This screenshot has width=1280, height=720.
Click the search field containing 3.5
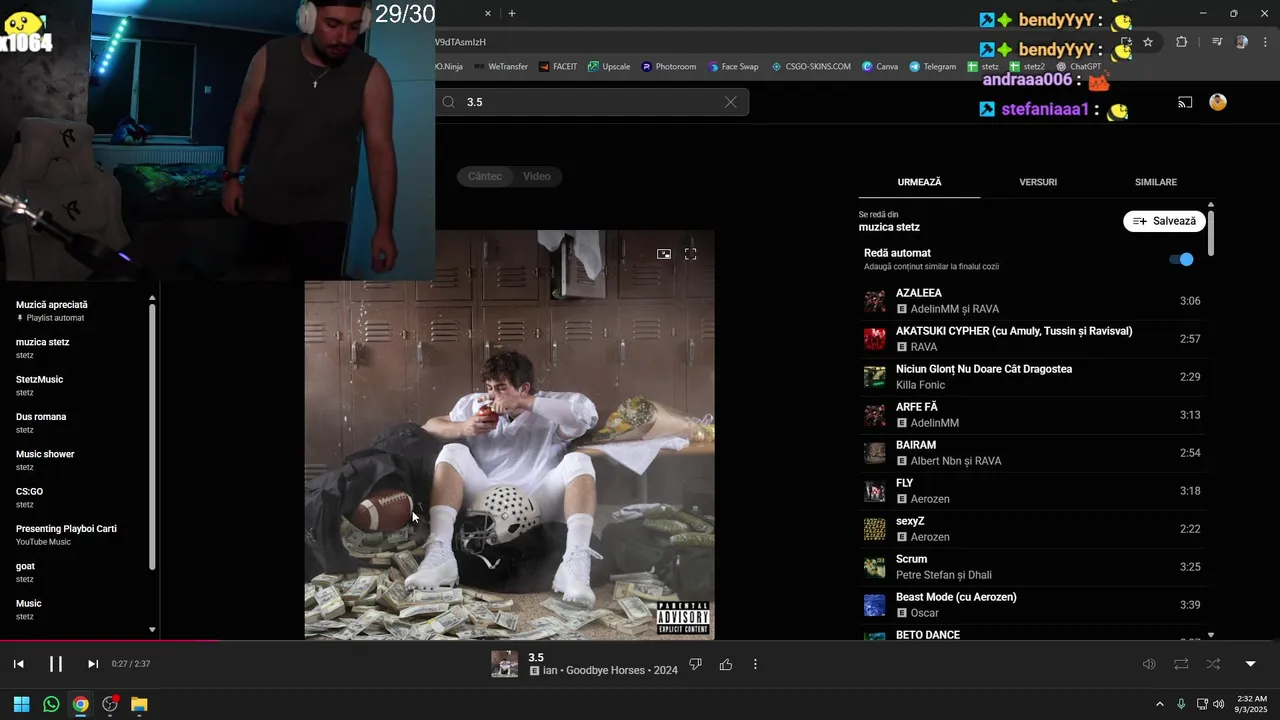[x=592, y=102]
